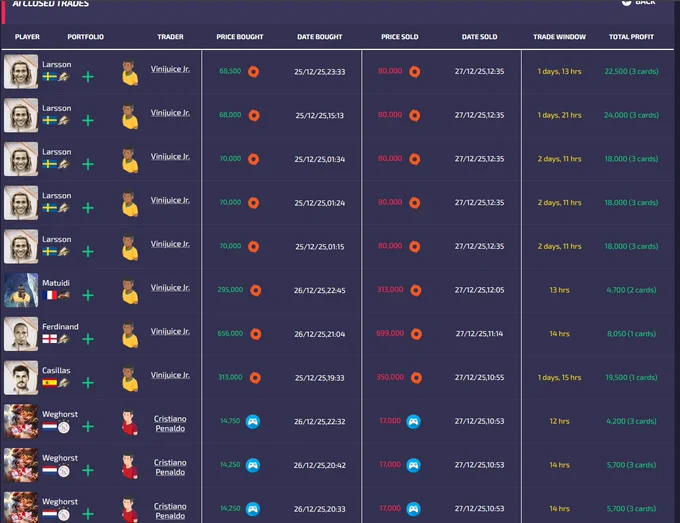The image size is (680, 523).
Task: Click the platform icon beside 68,000 bought price
Action: point(254,115)
